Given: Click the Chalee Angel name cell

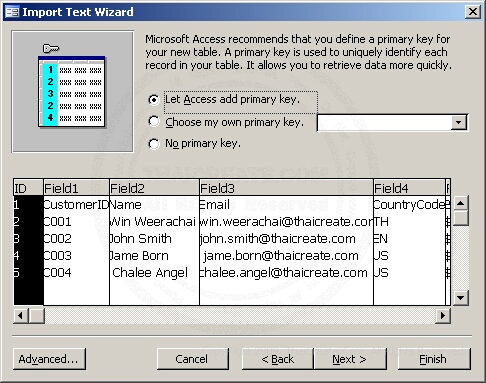Looking at the screenshot, I should [154, 273].
